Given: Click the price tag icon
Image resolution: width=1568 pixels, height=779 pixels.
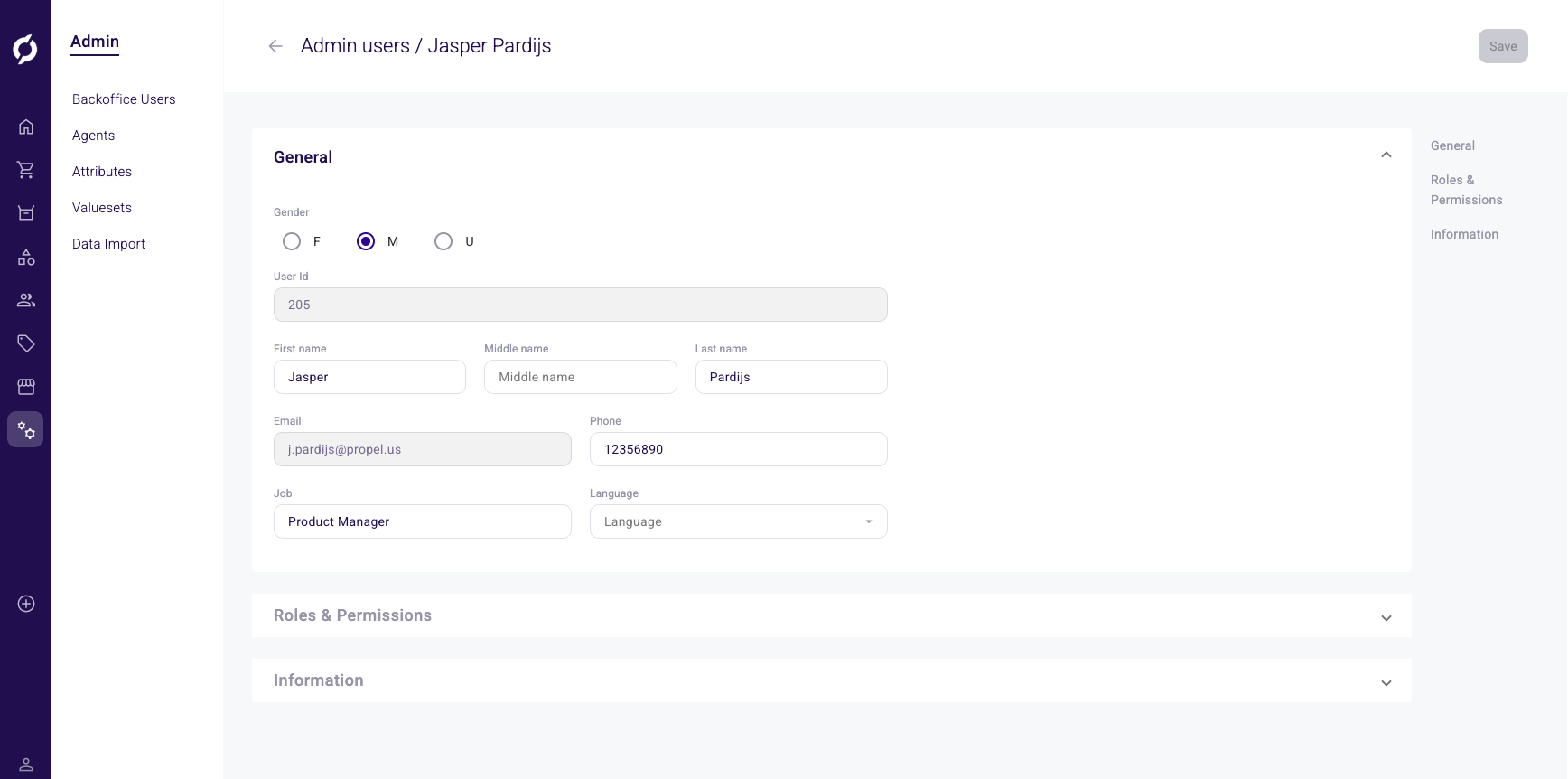Looking at the screenshot, I should pyautogui.click(x=26, y=343).
